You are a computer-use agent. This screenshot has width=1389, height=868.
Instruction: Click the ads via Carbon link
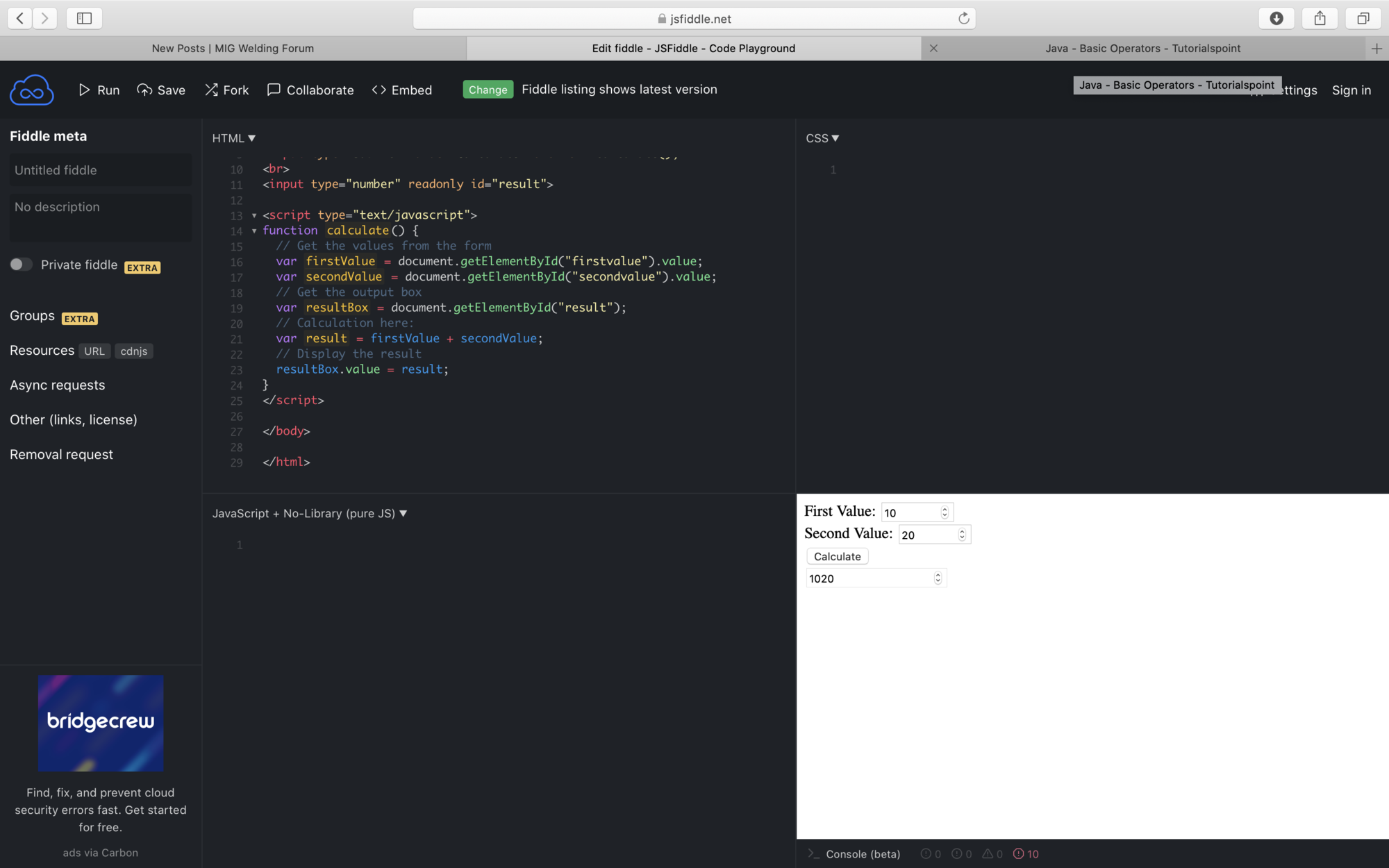point(101,853)
